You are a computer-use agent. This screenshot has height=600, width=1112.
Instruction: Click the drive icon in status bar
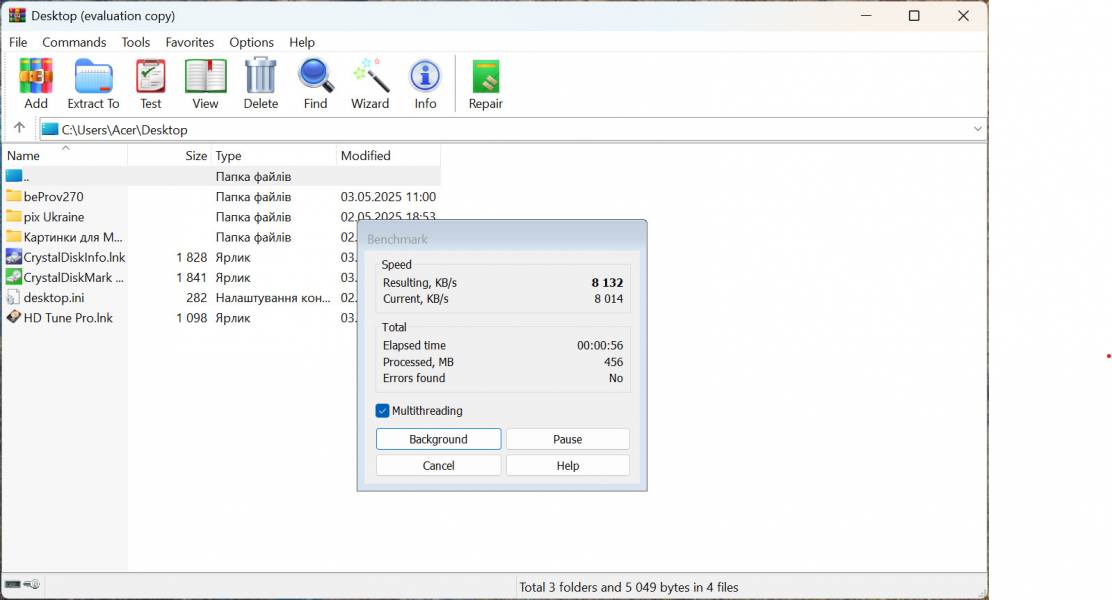(13, 584)
